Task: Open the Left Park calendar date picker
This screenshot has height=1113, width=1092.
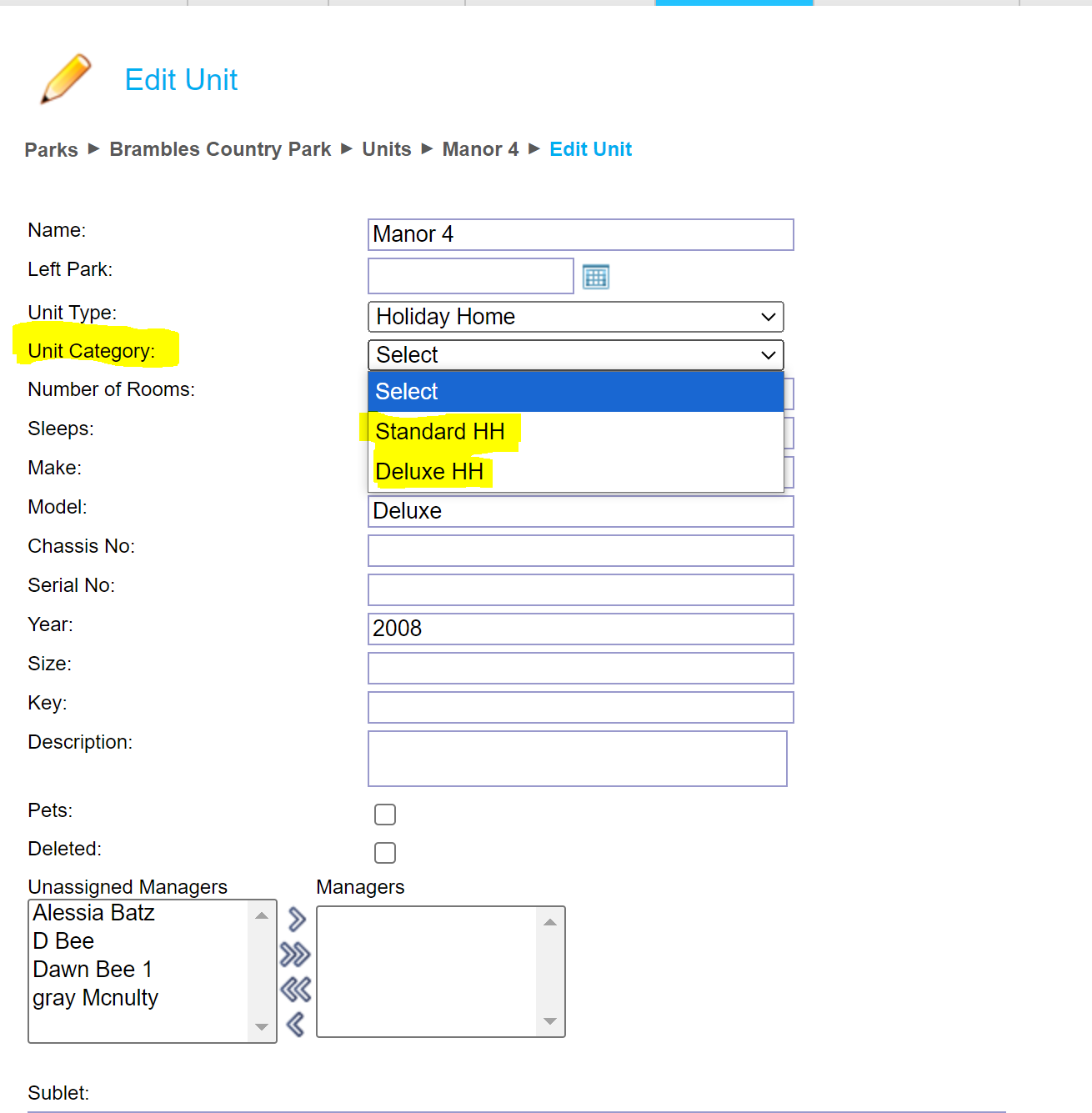Action: (595, 277)
